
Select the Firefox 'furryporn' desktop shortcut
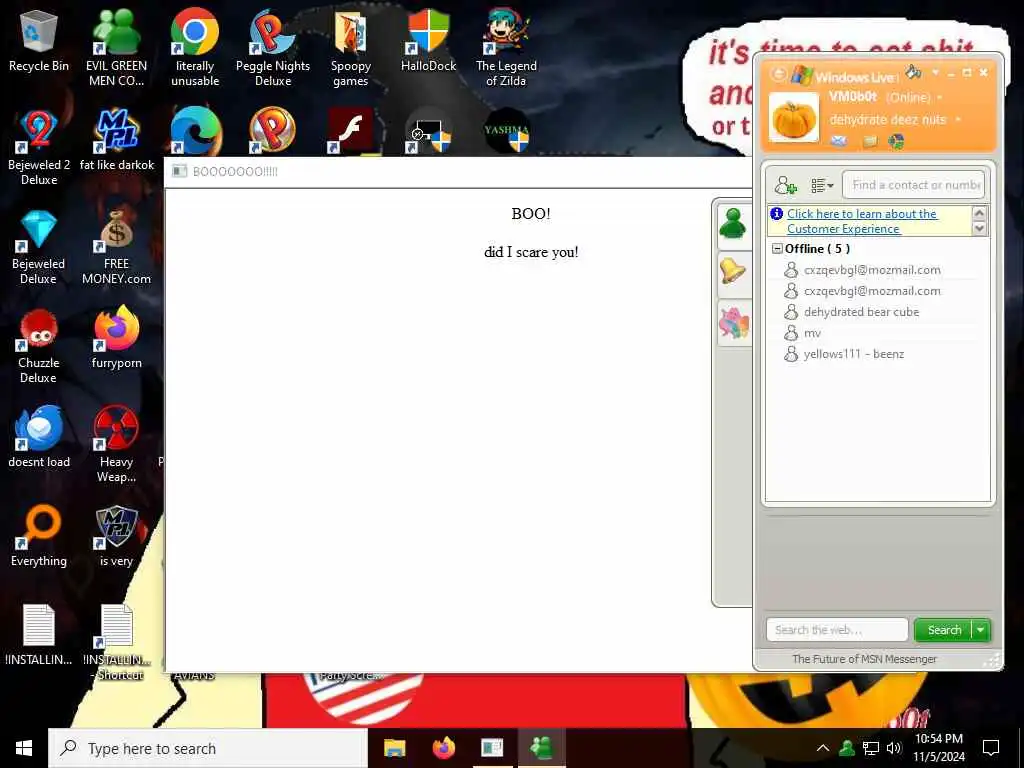116,338
